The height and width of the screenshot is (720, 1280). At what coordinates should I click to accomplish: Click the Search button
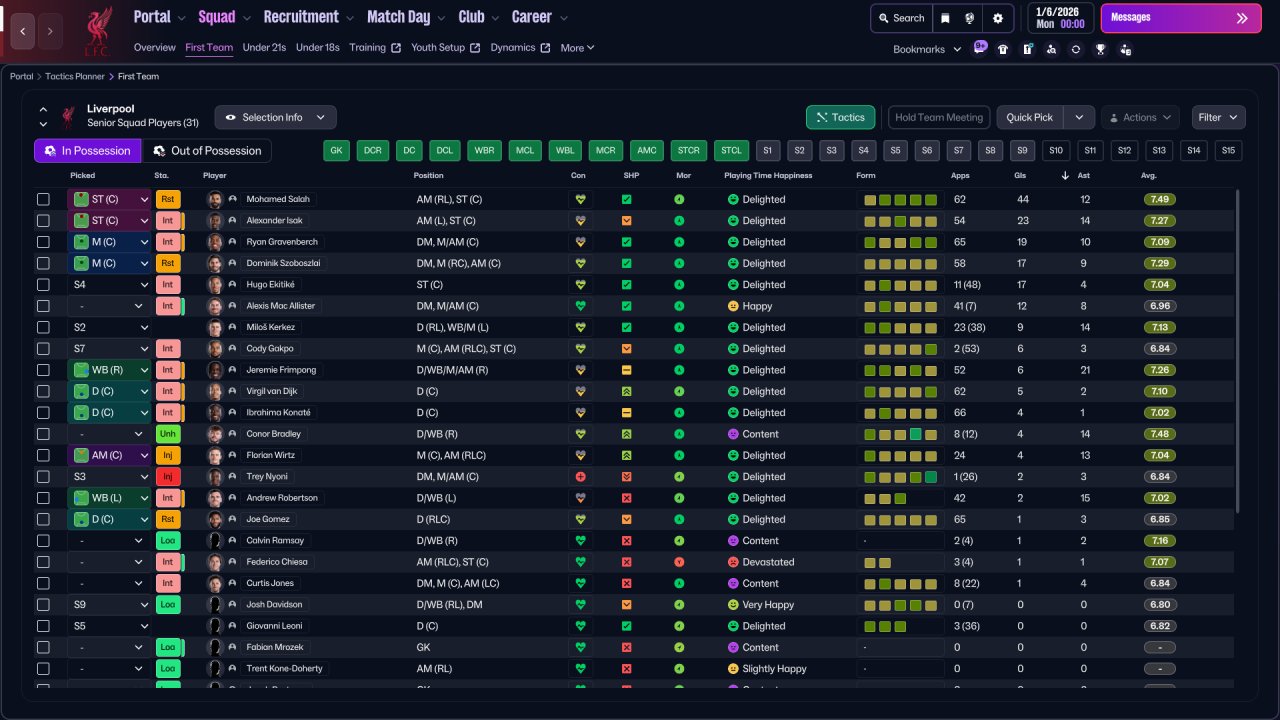(x=901, y=18)
